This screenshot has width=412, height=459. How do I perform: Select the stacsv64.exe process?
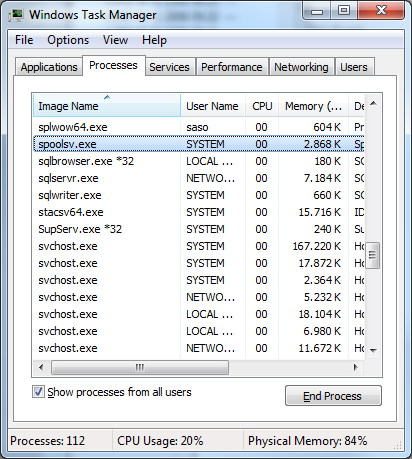[199, 212]
